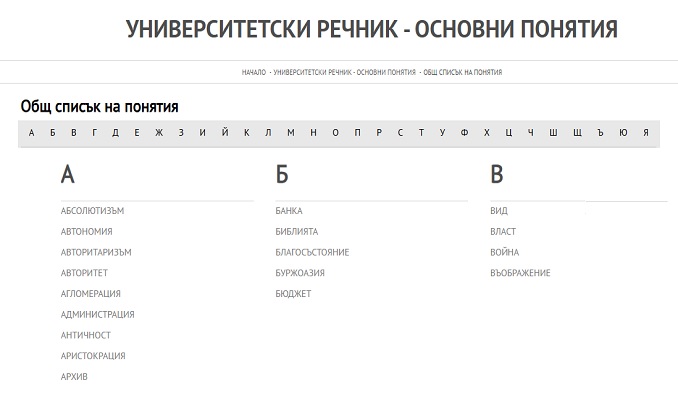678x410 pixels.
Task: Click the БЮДЖЕТ entry
Action: tap(293, 294)
